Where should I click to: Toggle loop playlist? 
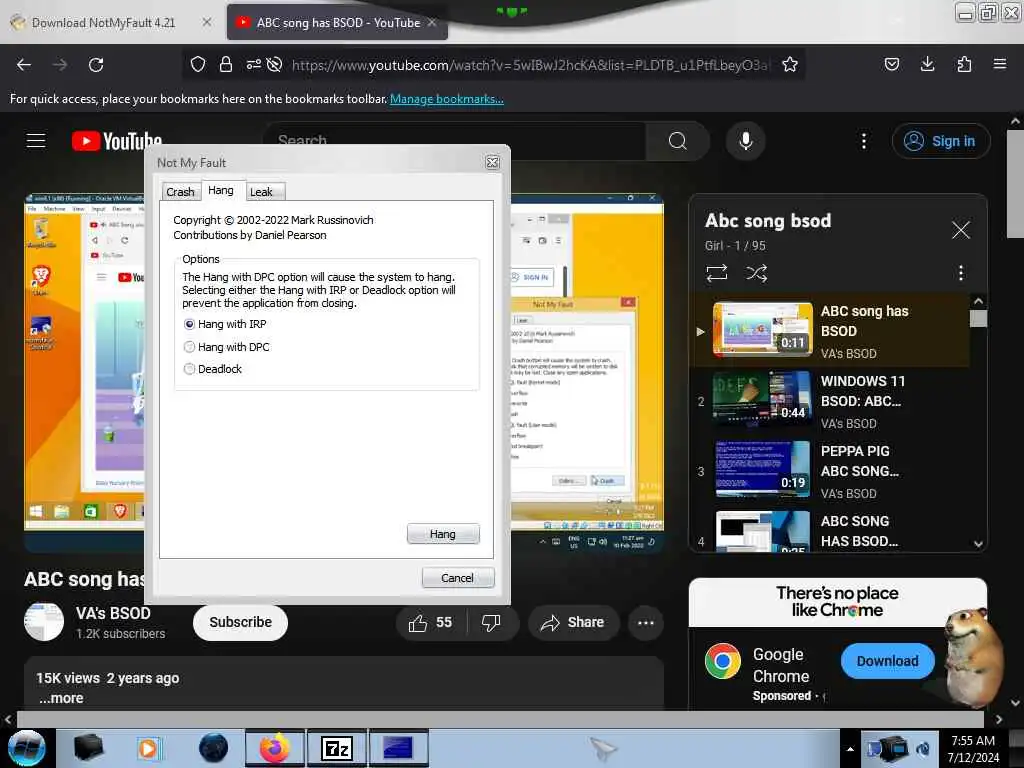[x=716, y=272]
